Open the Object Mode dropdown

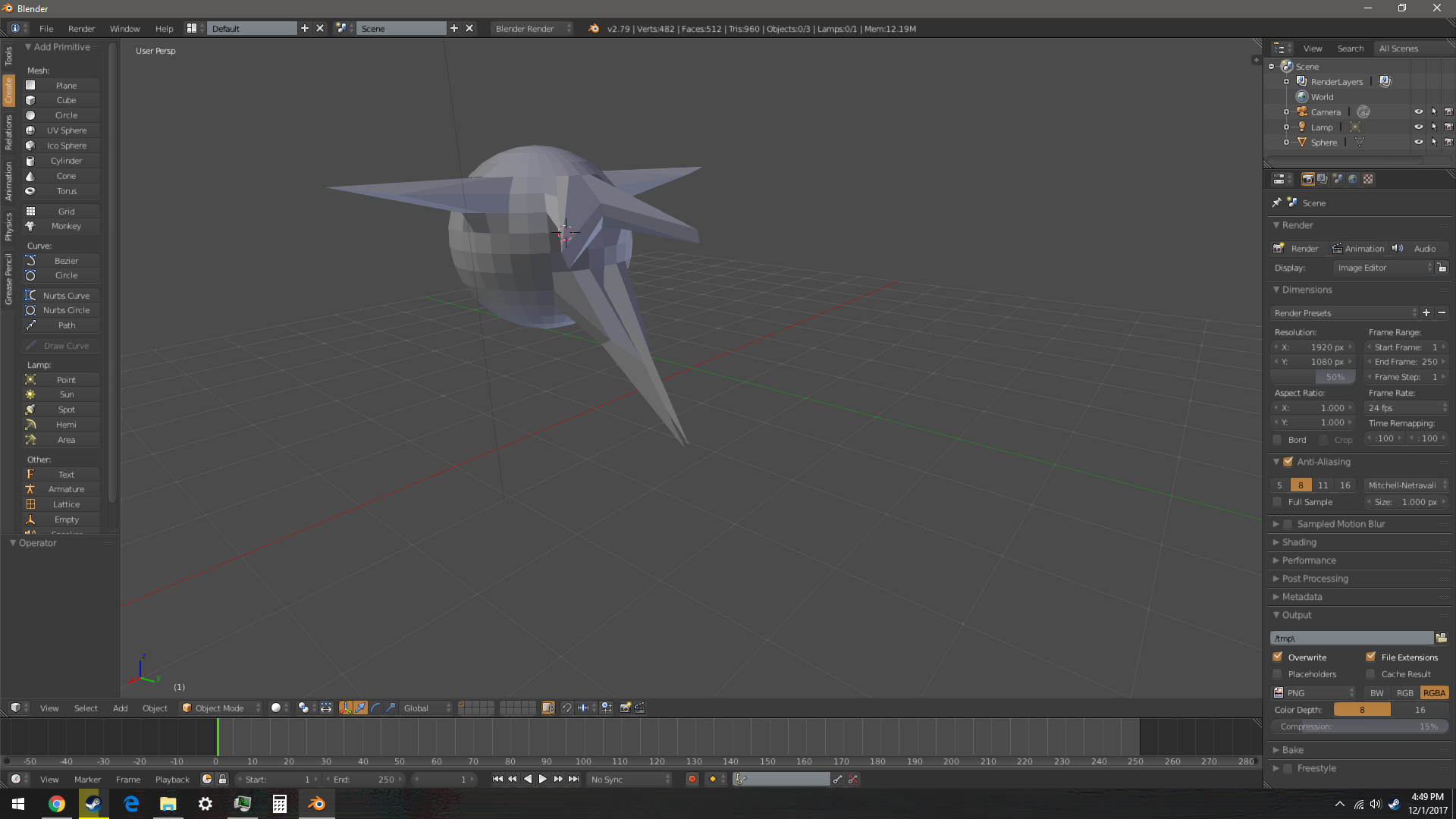tap(221, 708)
